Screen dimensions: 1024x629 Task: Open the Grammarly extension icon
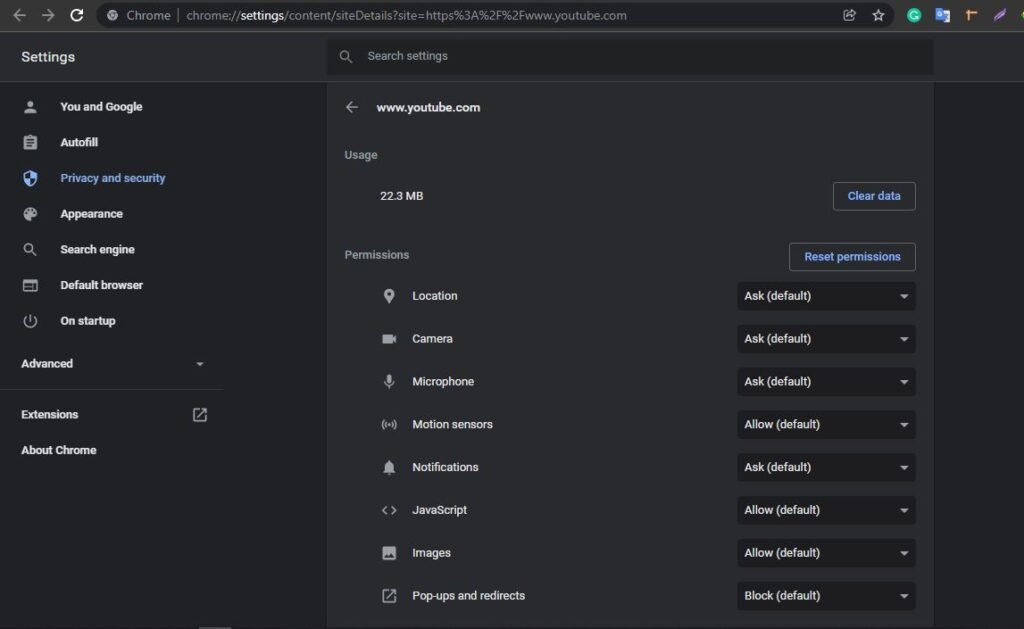(x=914, y=15)
